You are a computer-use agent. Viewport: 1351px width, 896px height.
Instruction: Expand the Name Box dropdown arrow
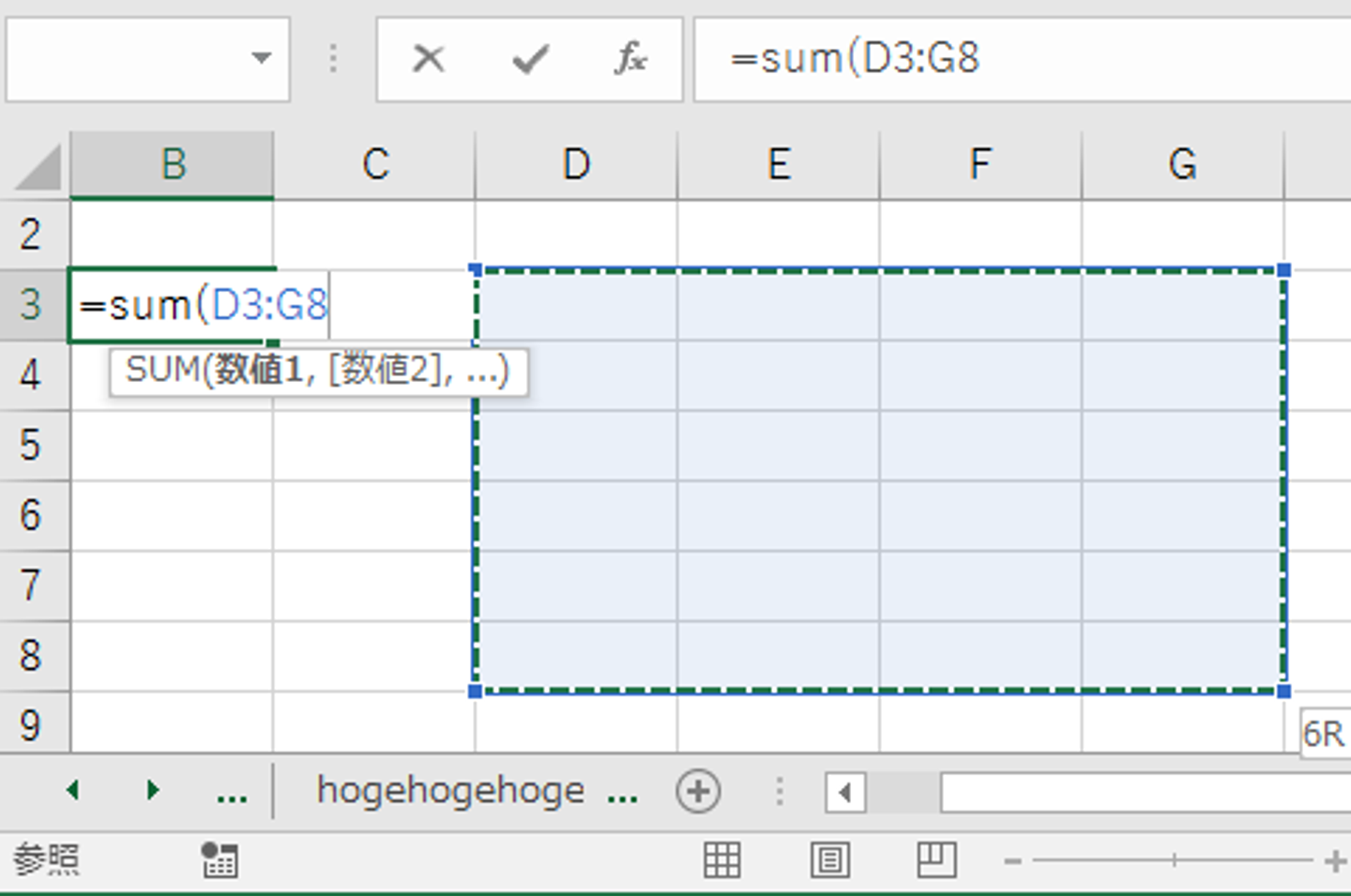262,58
